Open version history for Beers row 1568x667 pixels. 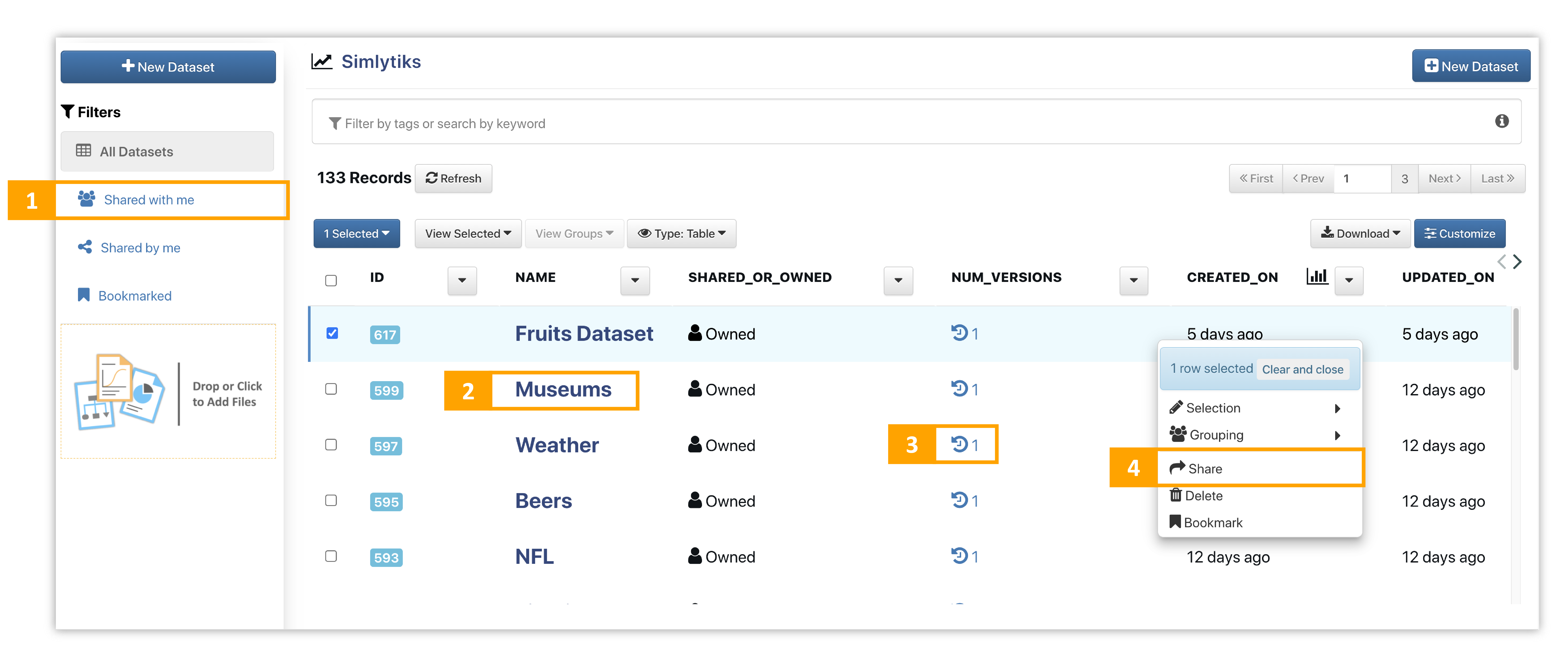point(965,500)
